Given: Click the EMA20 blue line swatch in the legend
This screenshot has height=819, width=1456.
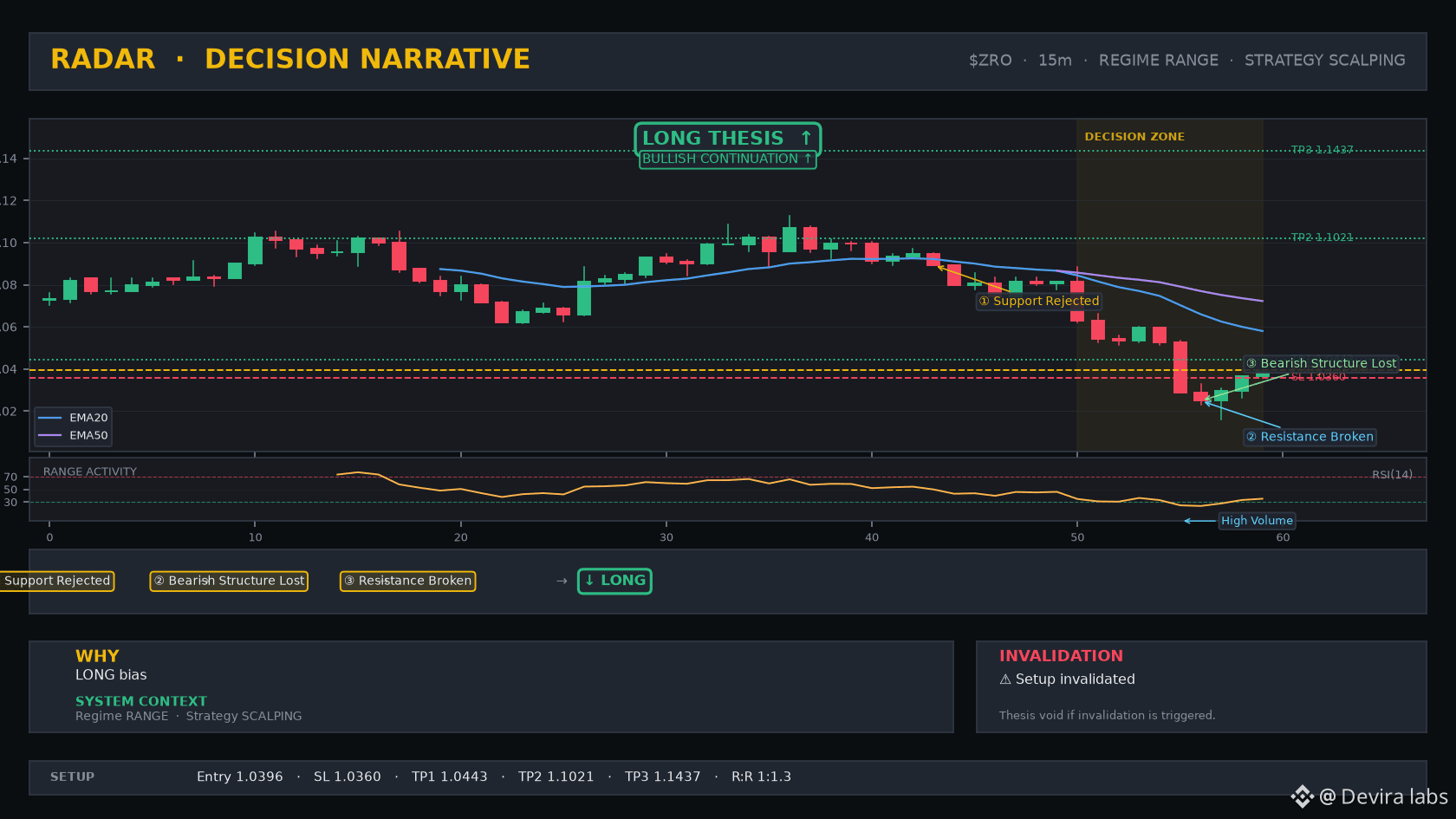Looking at the screenshot, I should tap(50, 418).
